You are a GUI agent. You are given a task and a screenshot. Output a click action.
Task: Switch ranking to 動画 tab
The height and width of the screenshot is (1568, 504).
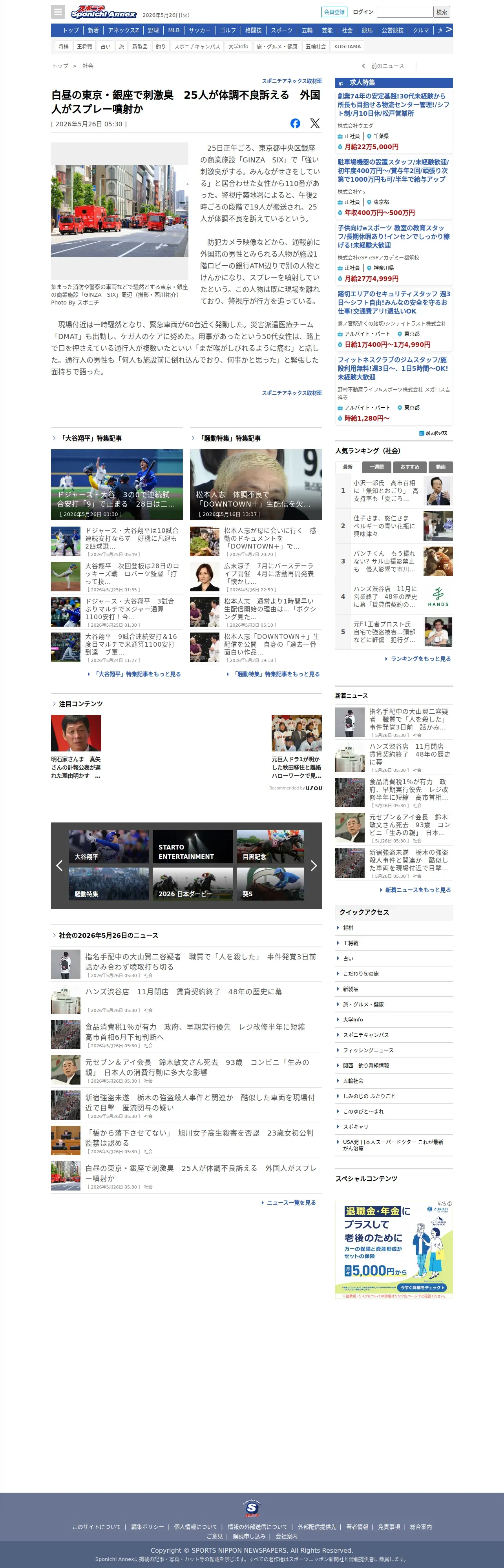coord(441,467)
